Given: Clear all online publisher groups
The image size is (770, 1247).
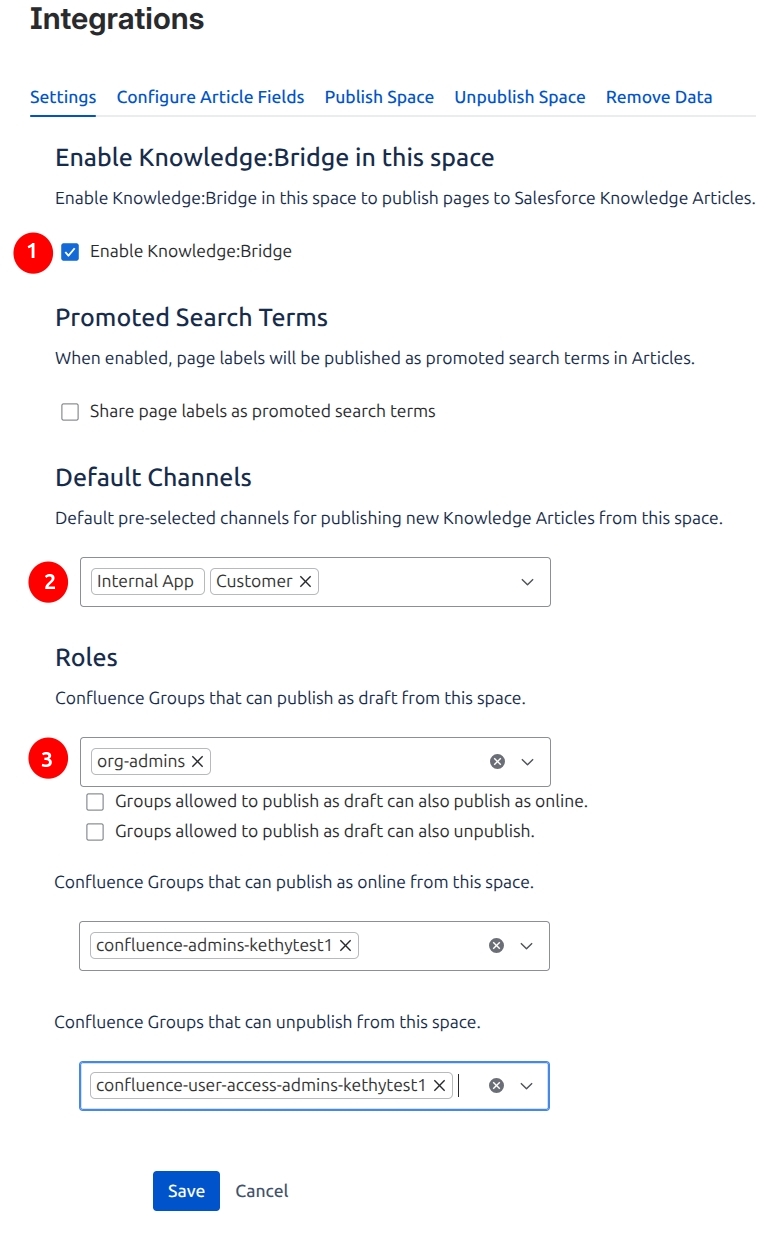Looking at the screenshot, I should [x=496, y=946].
